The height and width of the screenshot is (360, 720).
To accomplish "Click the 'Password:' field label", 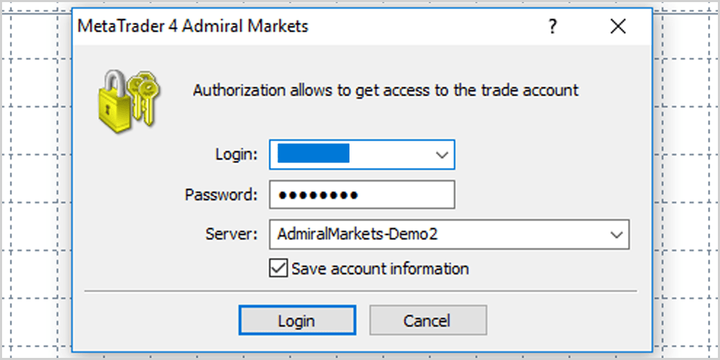I will 221,195.
